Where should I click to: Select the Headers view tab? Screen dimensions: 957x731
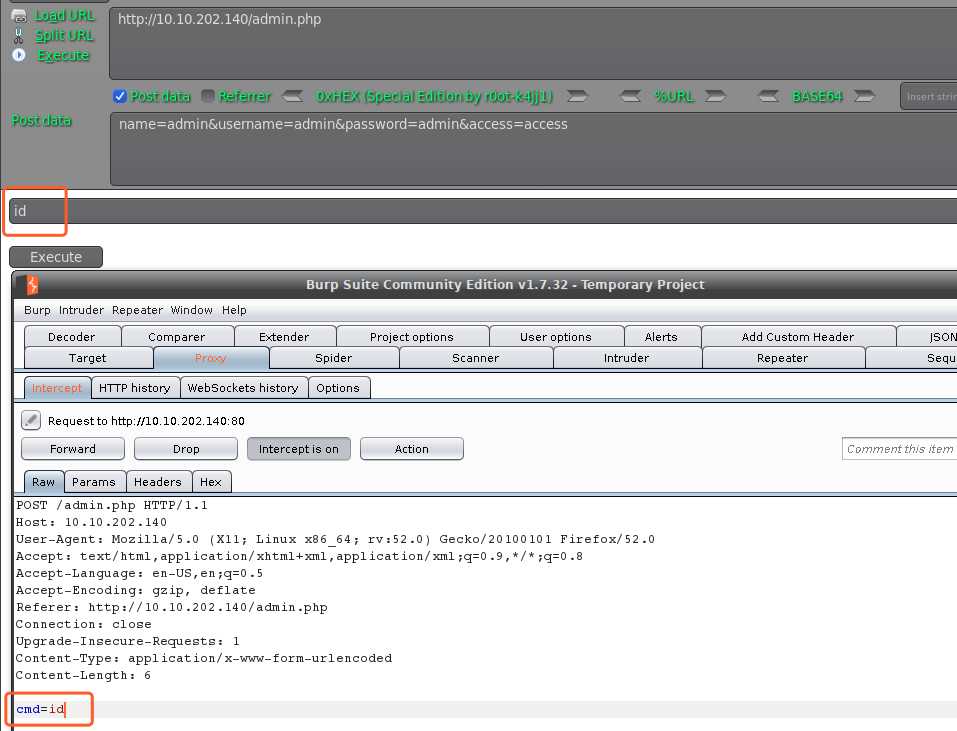click(158, 482)
